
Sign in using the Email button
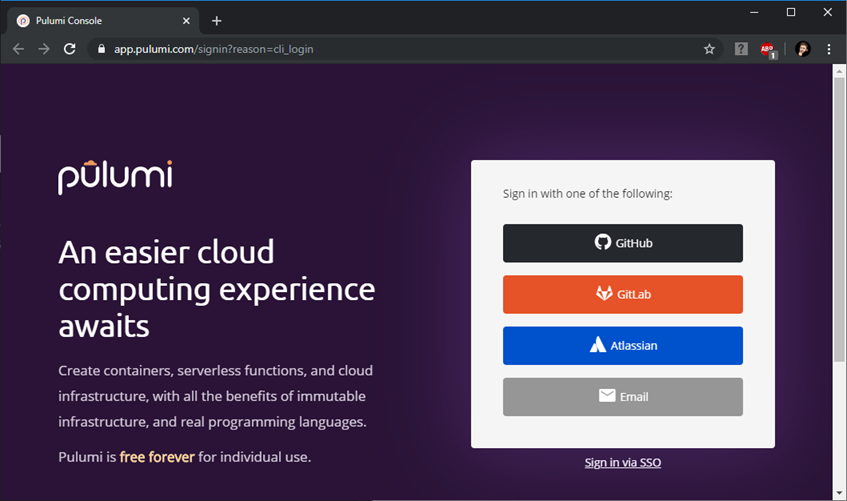click(622, 397)
